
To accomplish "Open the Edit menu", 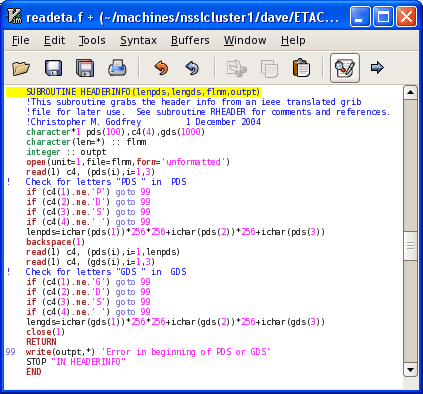I will pyautogui.click(x=54, y=40).
